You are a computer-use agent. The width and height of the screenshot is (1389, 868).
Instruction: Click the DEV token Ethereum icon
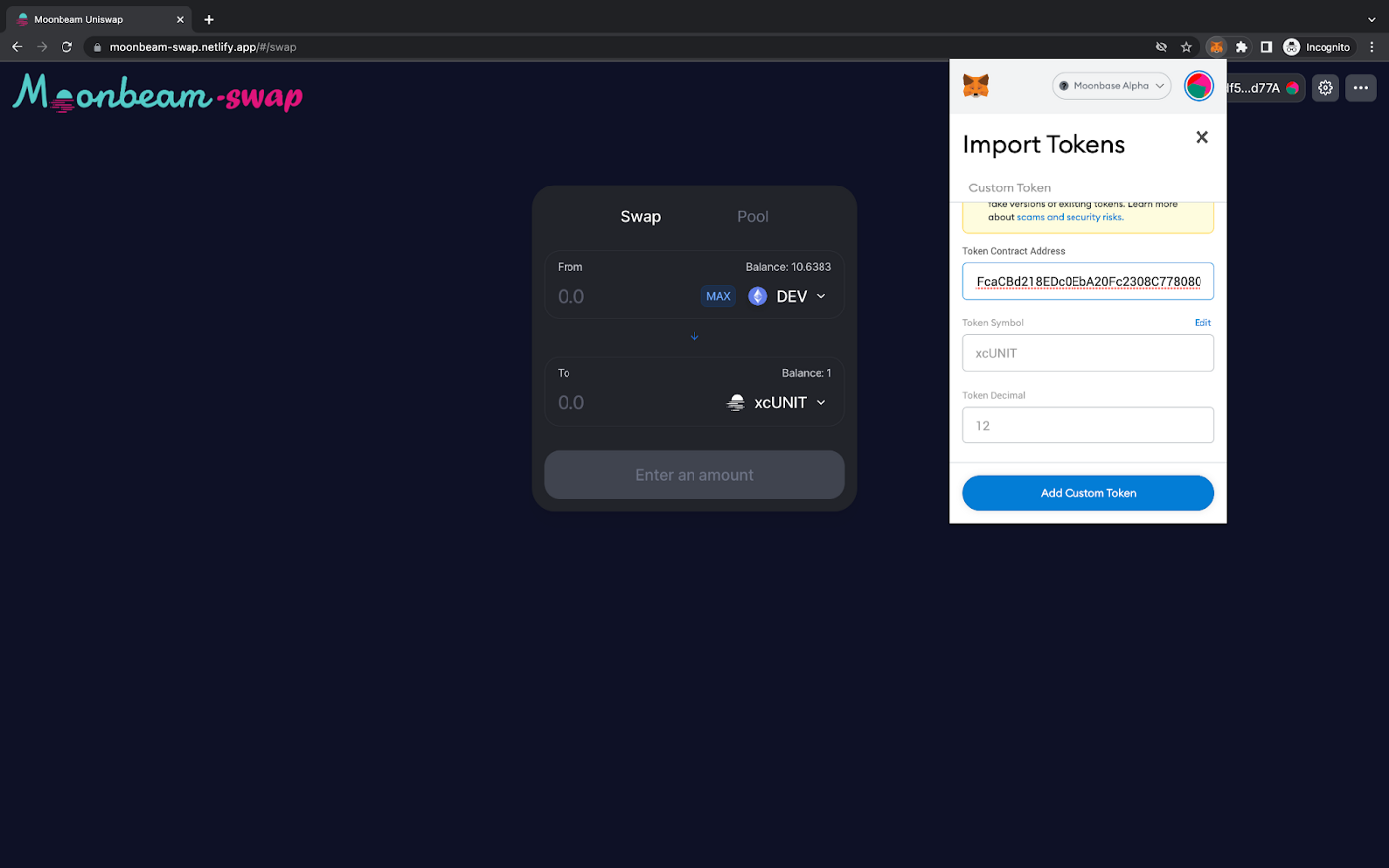pos(757,296)
